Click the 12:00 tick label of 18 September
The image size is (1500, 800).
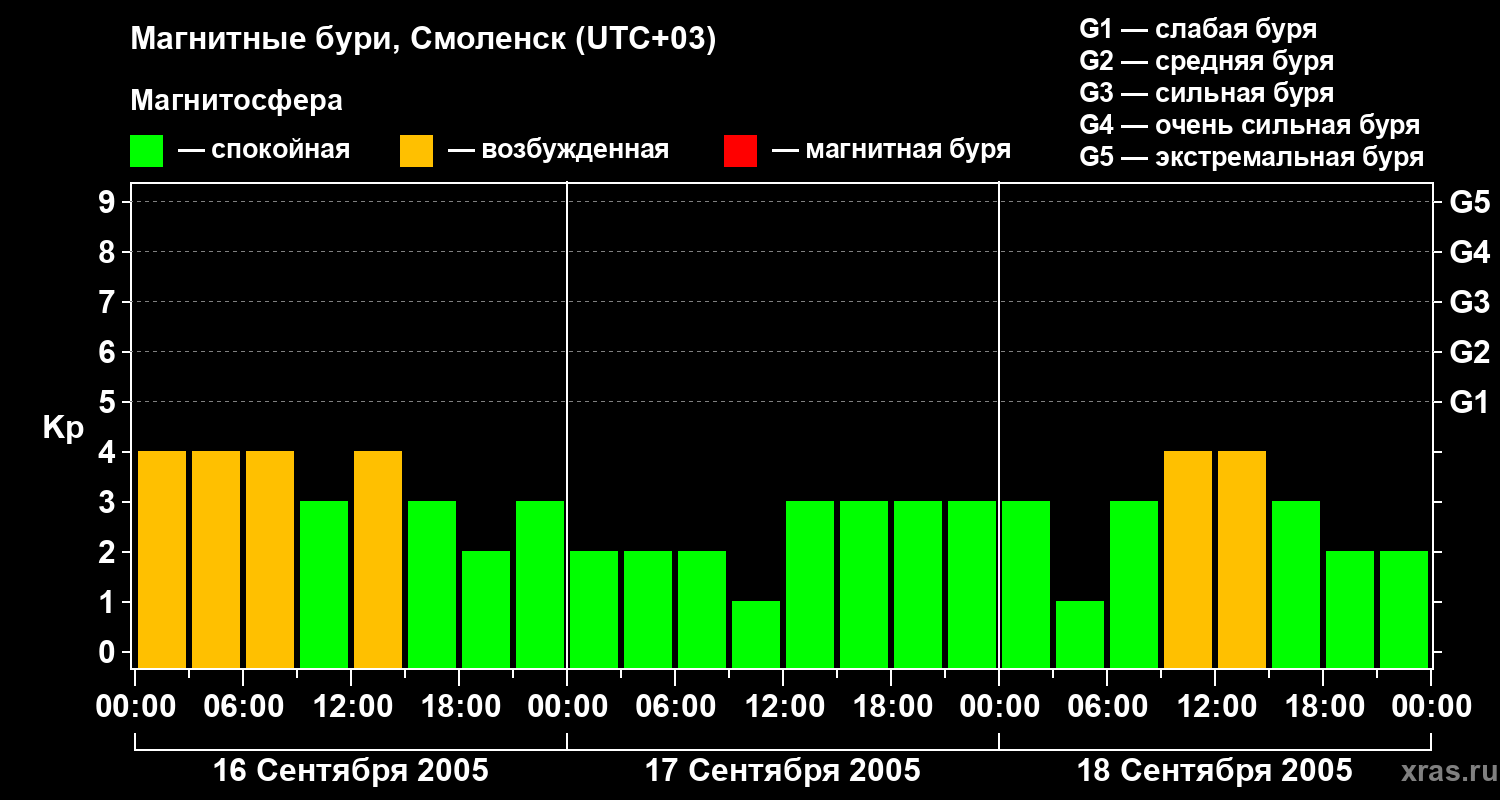click(x=1215, y=707)
